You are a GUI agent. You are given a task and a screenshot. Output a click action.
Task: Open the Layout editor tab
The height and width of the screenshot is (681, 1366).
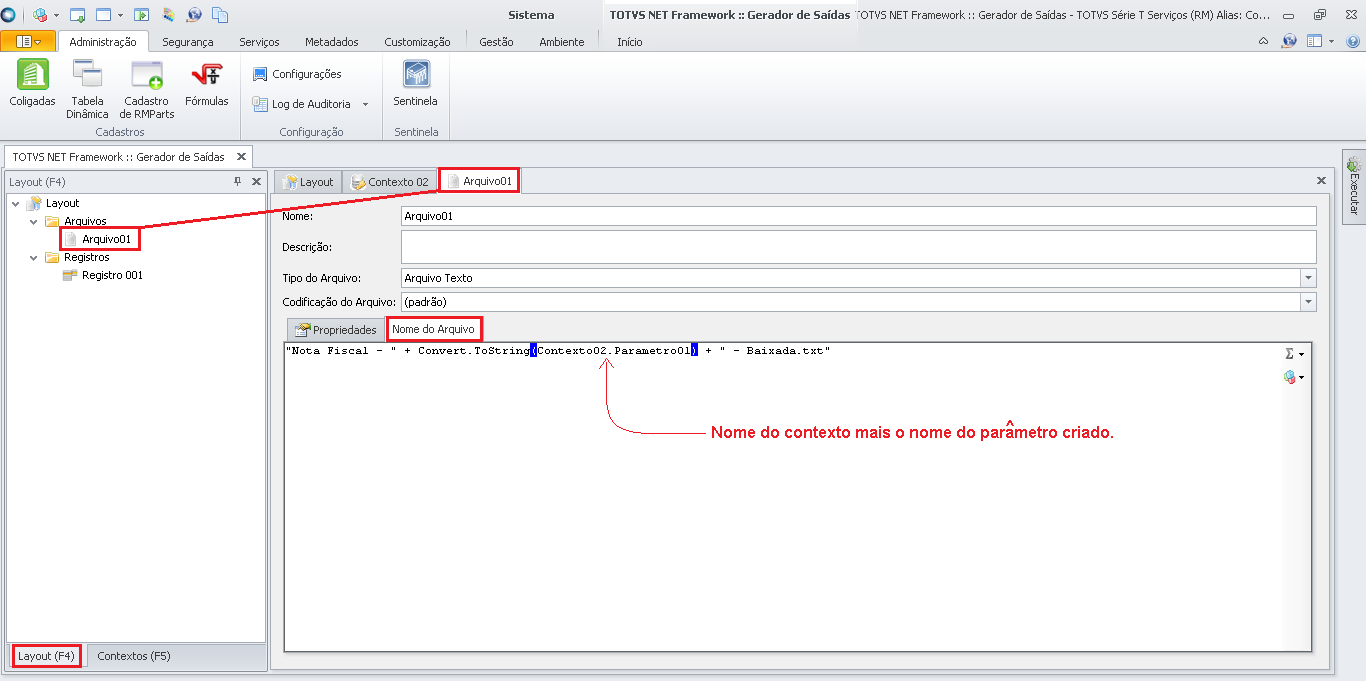308,182
